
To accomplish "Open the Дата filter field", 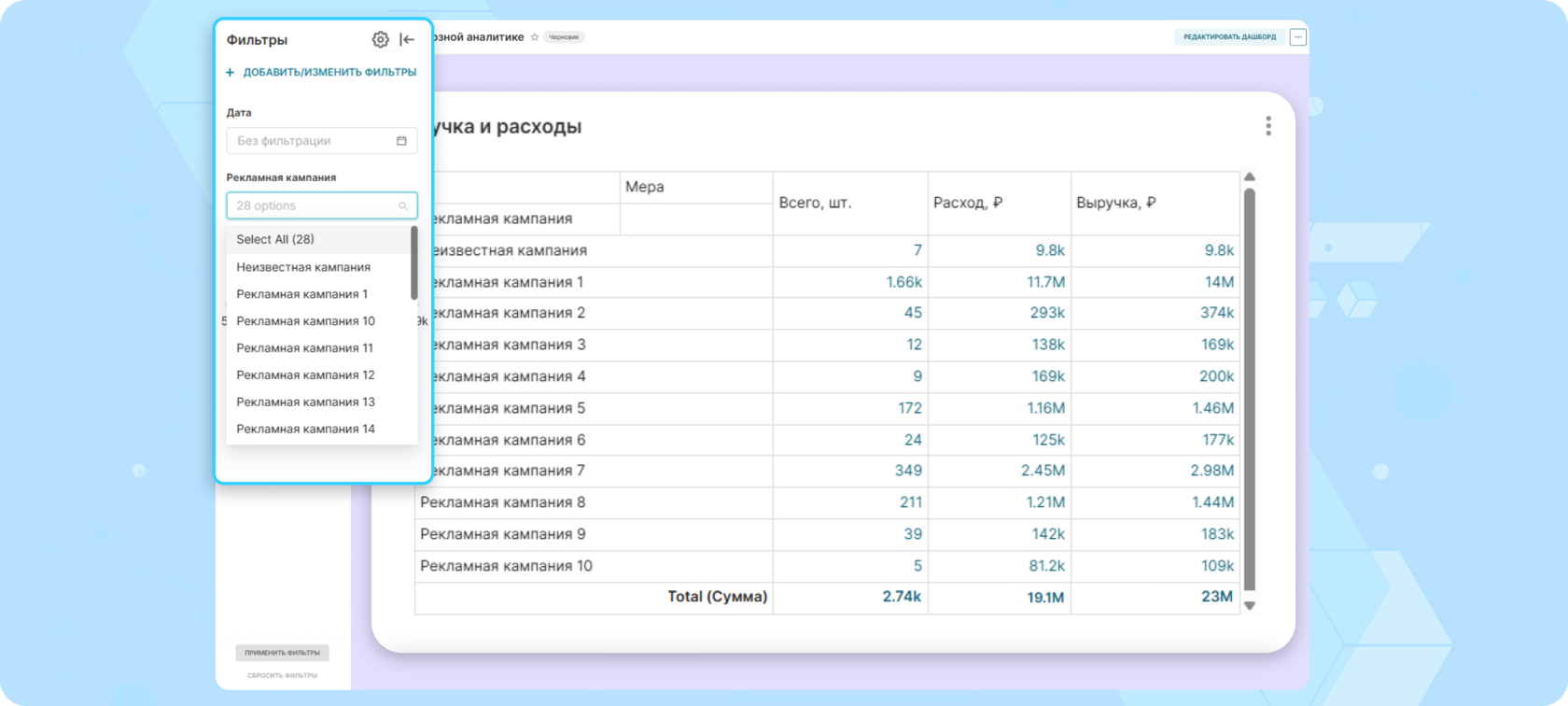I will pyautogui.click(x=322, y=141).
